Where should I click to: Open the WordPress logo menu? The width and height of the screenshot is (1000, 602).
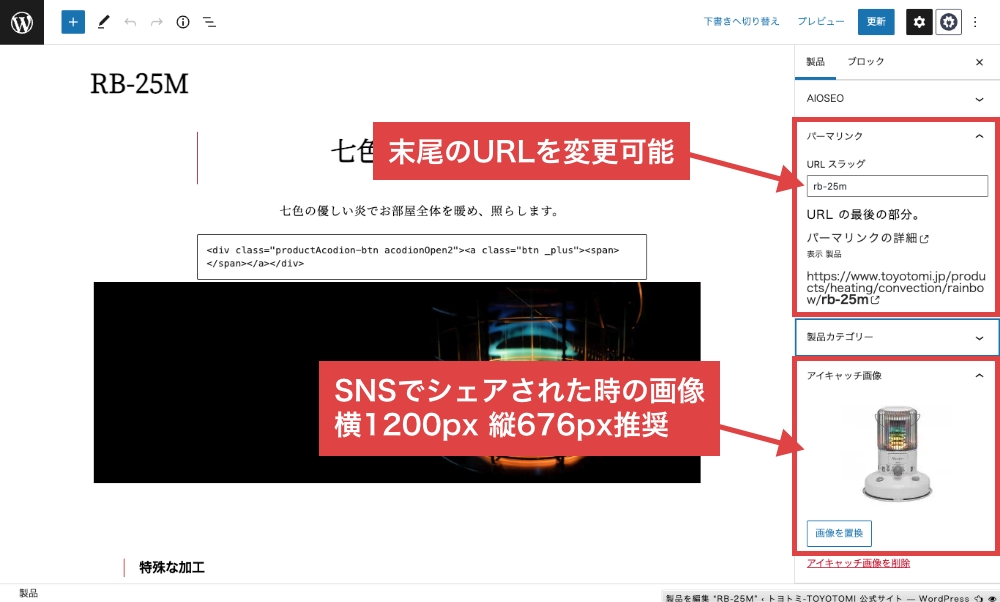click(22, 22)
